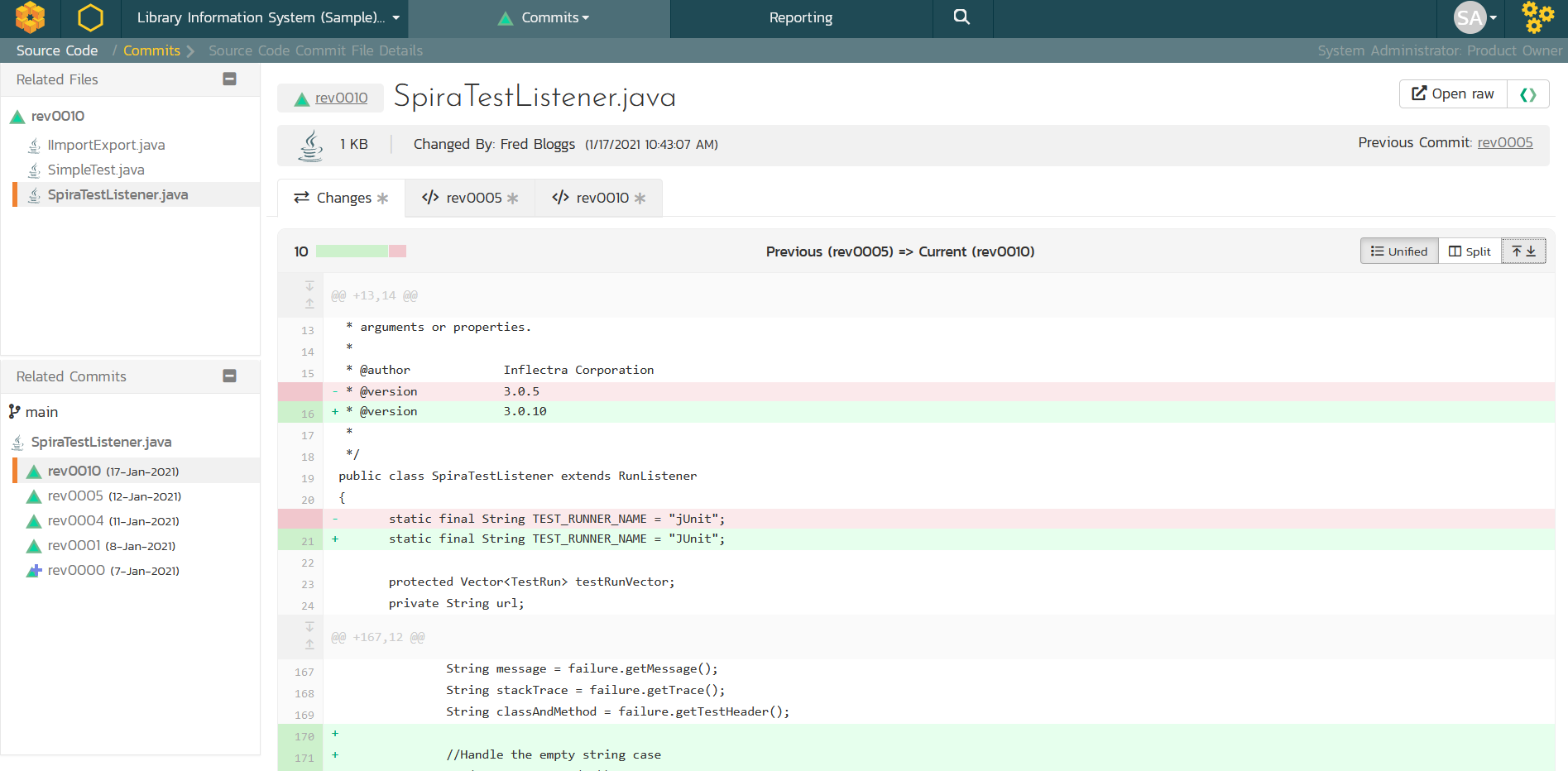The width and height of the screenshot is (1568, 771).
Task: Collapse the Related Files panel
Action: (230, 79)
